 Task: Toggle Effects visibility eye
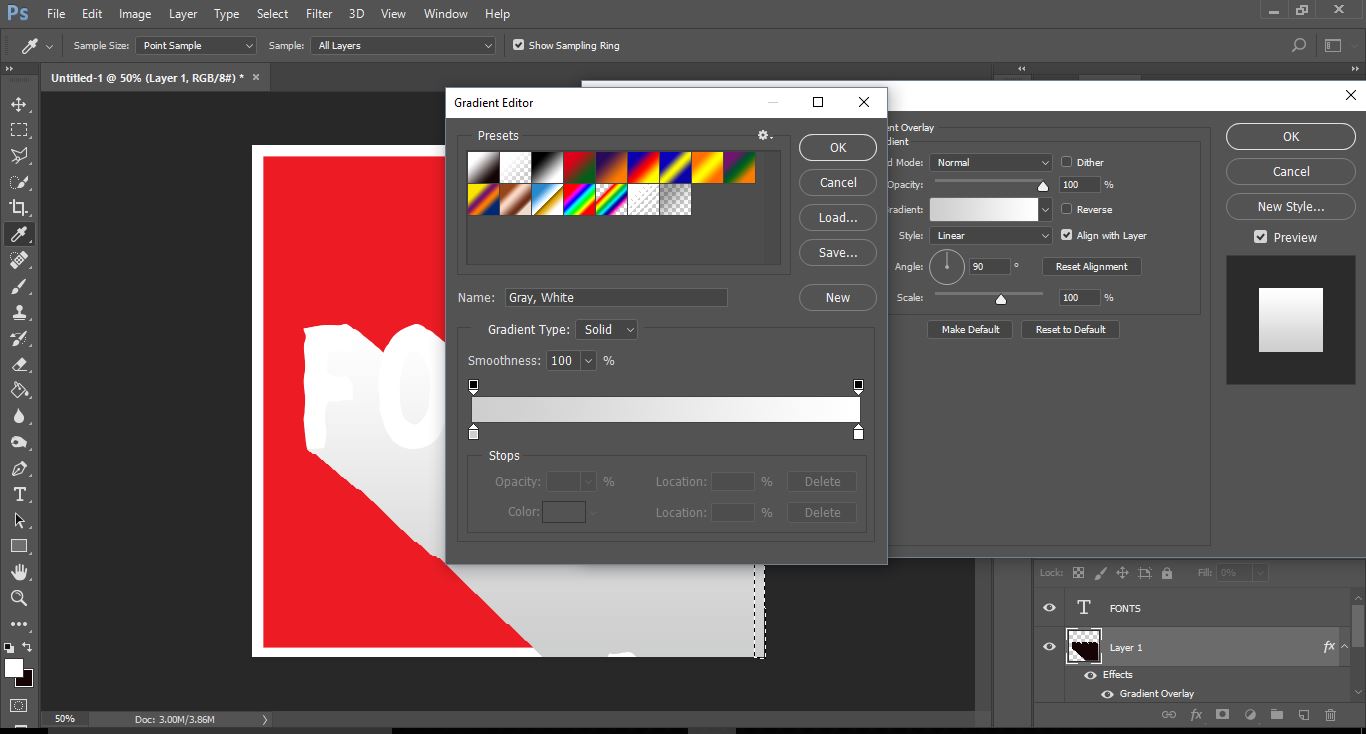pyautogui.click(x=1090, y=675)
